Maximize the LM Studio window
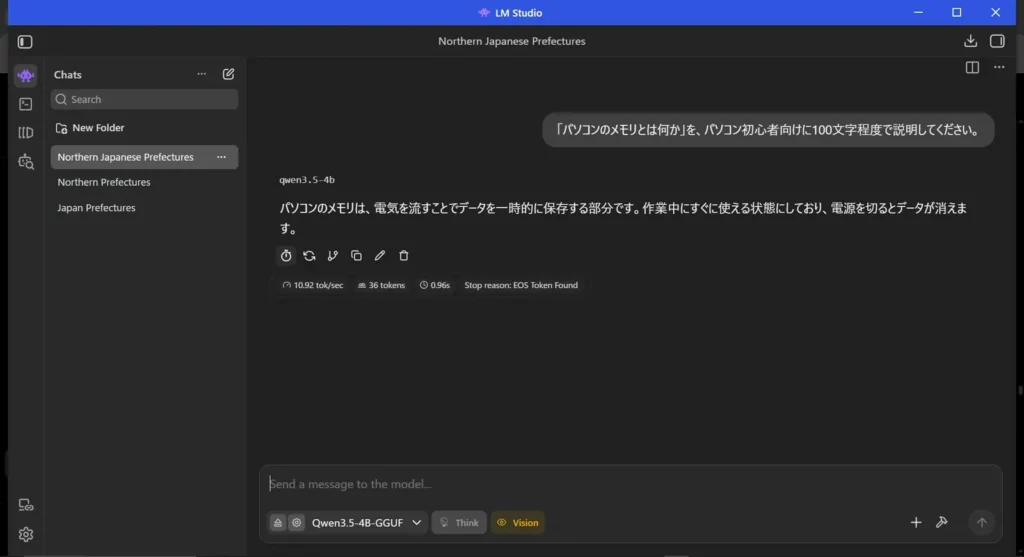Image resolution: width=1024 pixels, height=557 pixels. [x=957, y=12]
